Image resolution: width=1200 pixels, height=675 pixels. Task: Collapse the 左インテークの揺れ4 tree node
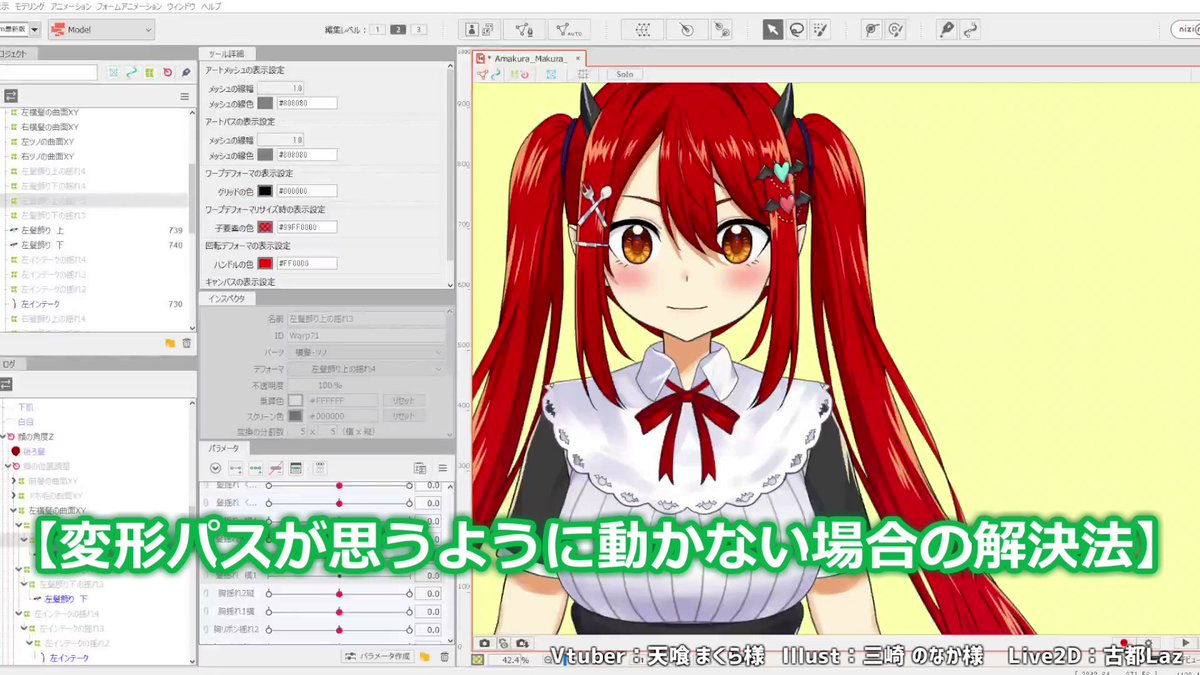pos(19,613)
